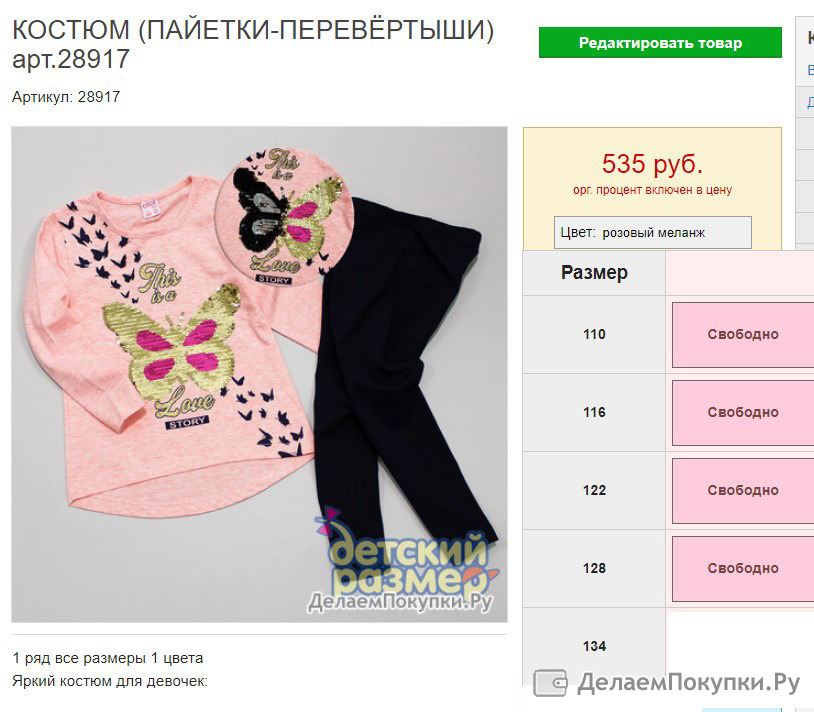
Task: Click the size 134 row label
Action: coord(594,647)
